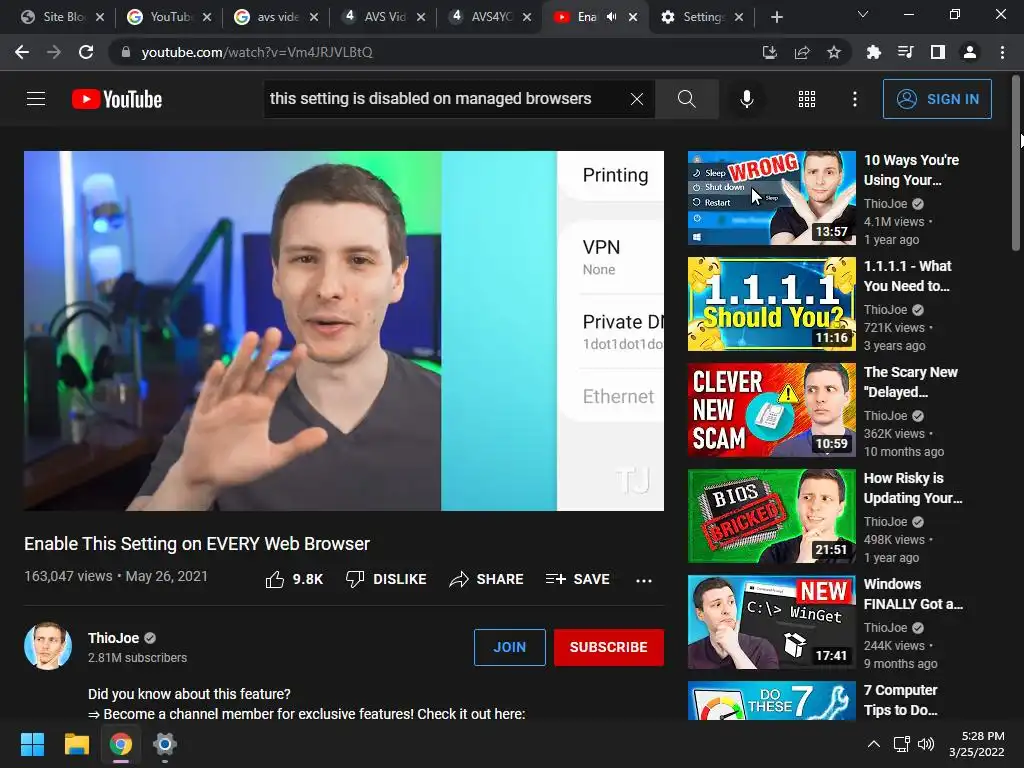The image size is (1024, 768).
Task: Open Settings gear on the taskbar
Action: (x=165, y=744)
